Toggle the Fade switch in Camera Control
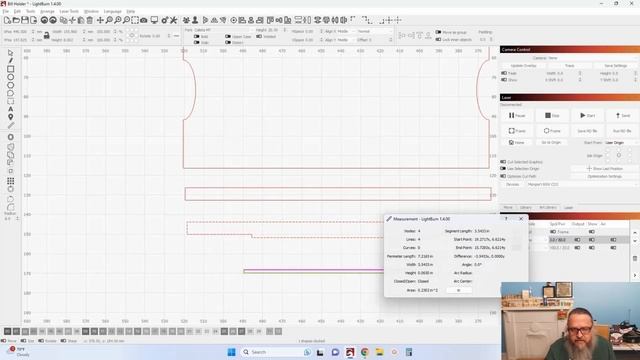 coord(504,73)
